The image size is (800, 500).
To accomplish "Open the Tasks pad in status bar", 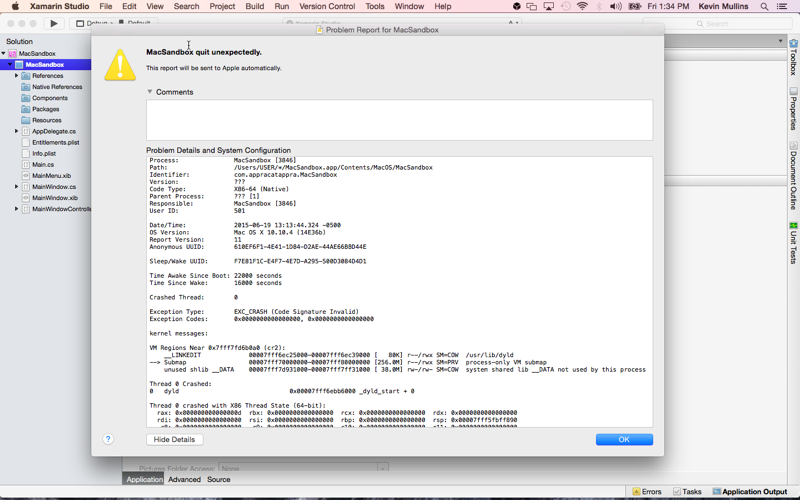I will pos(687,491).
